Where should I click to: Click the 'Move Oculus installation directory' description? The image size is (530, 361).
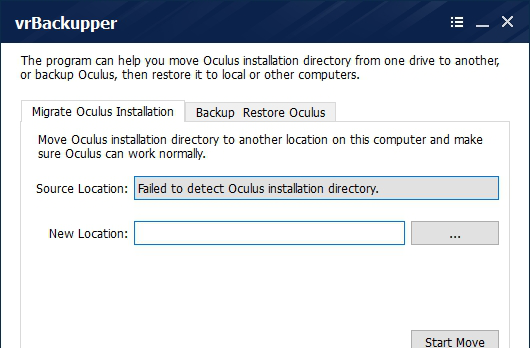click(x=260, y=146)
